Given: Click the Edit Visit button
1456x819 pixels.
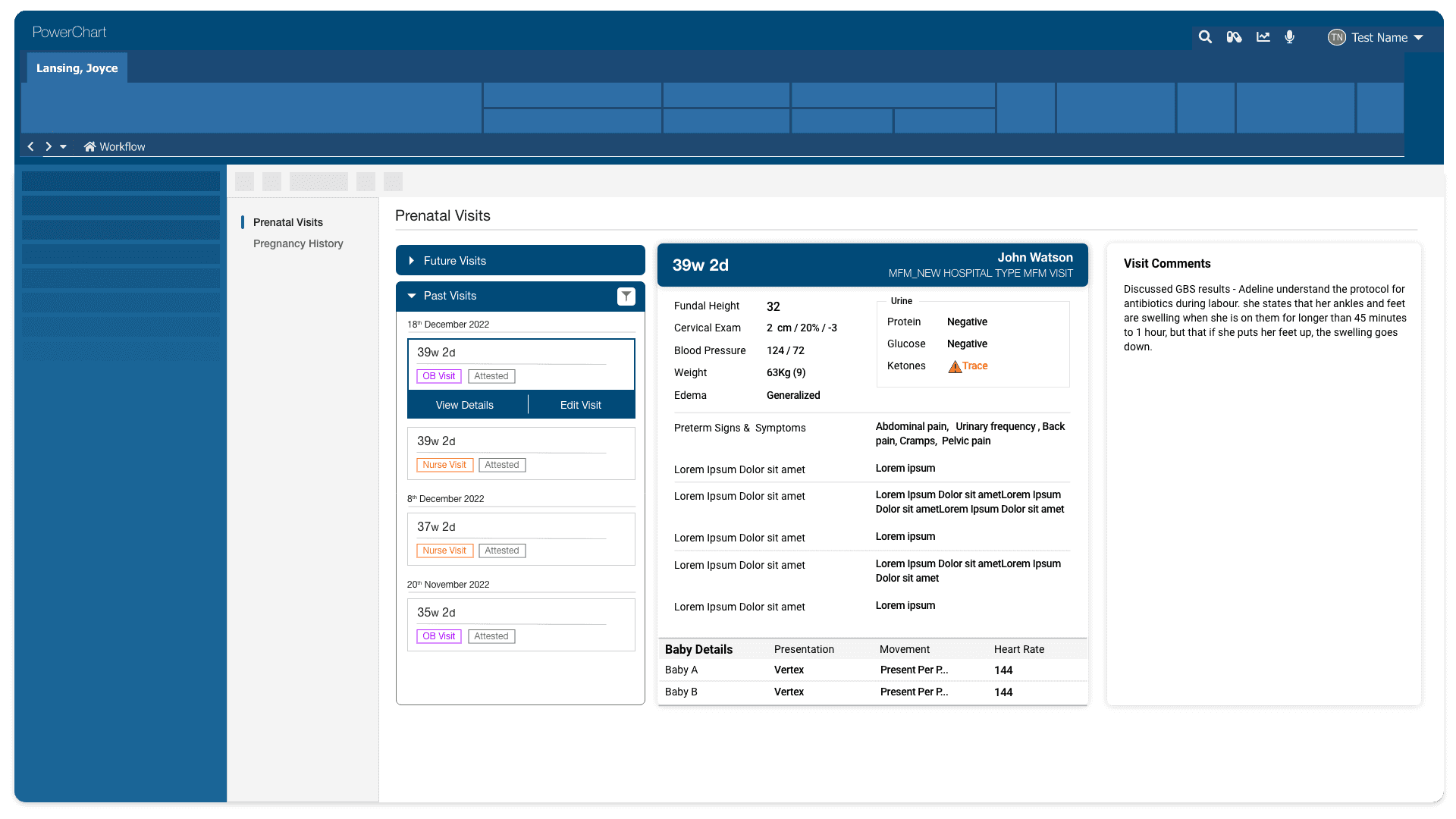Looking at the screenshot, I should tap(581, 405).
